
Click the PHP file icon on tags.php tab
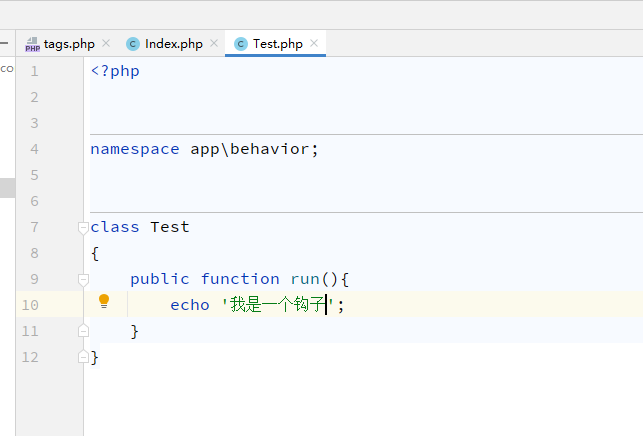click(33, 44)
